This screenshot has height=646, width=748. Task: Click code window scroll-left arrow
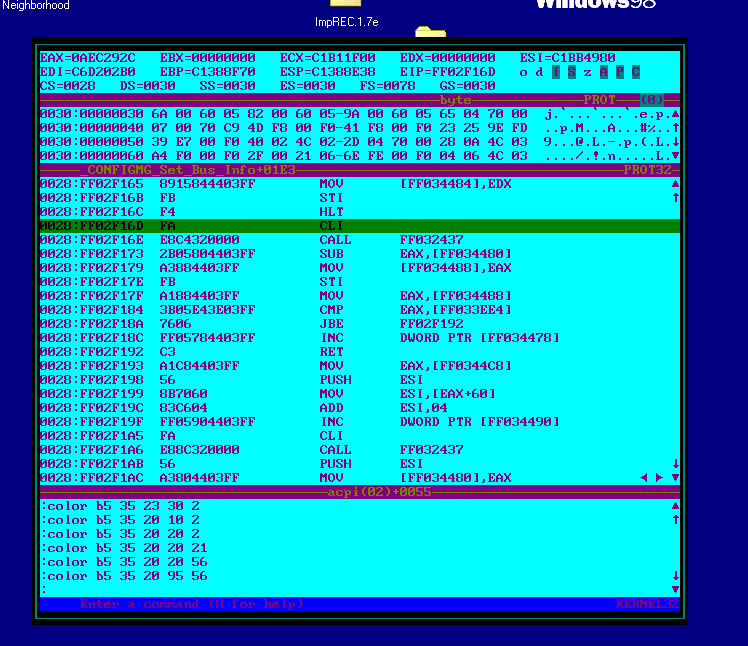click(644, 478)
